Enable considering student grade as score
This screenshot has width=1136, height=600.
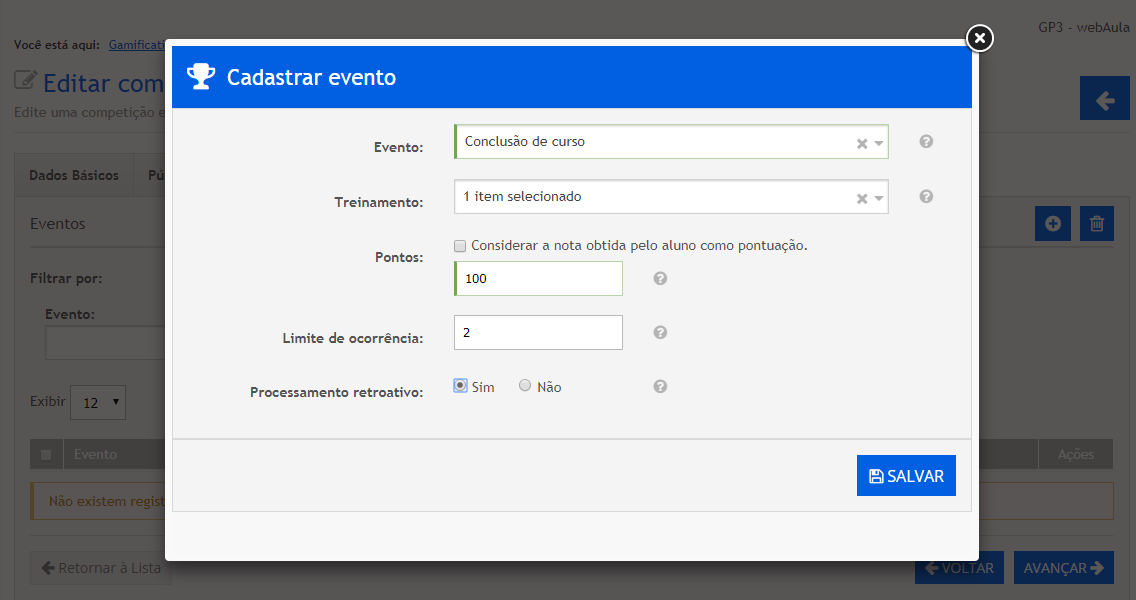click(460, 246)
